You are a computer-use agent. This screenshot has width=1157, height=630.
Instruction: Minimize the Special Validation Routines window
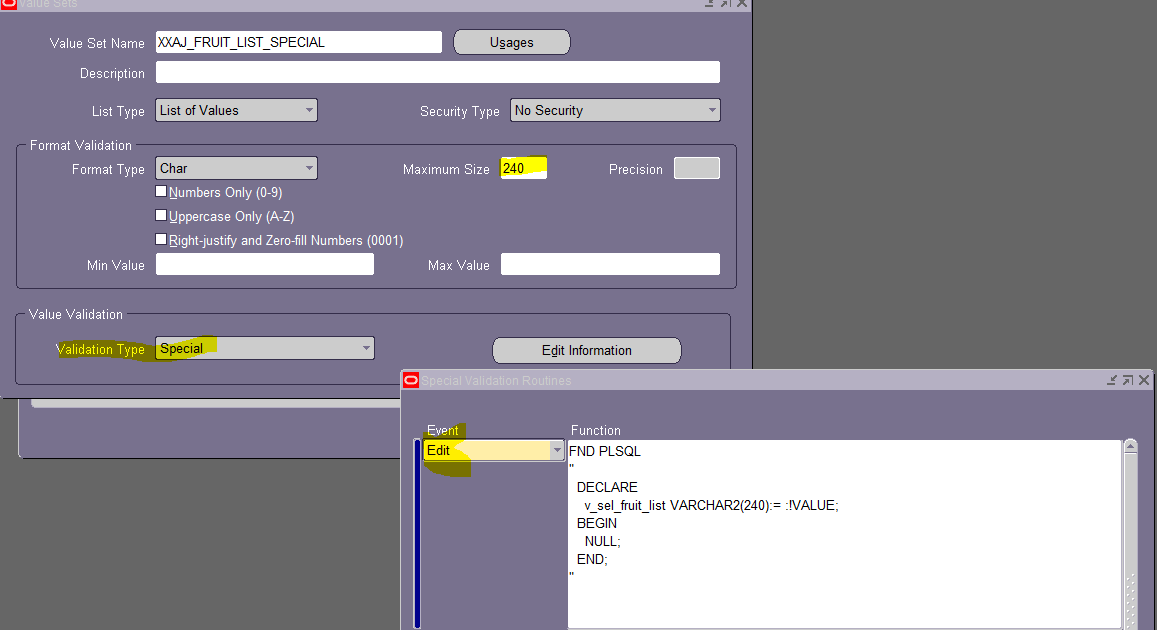1111,380
